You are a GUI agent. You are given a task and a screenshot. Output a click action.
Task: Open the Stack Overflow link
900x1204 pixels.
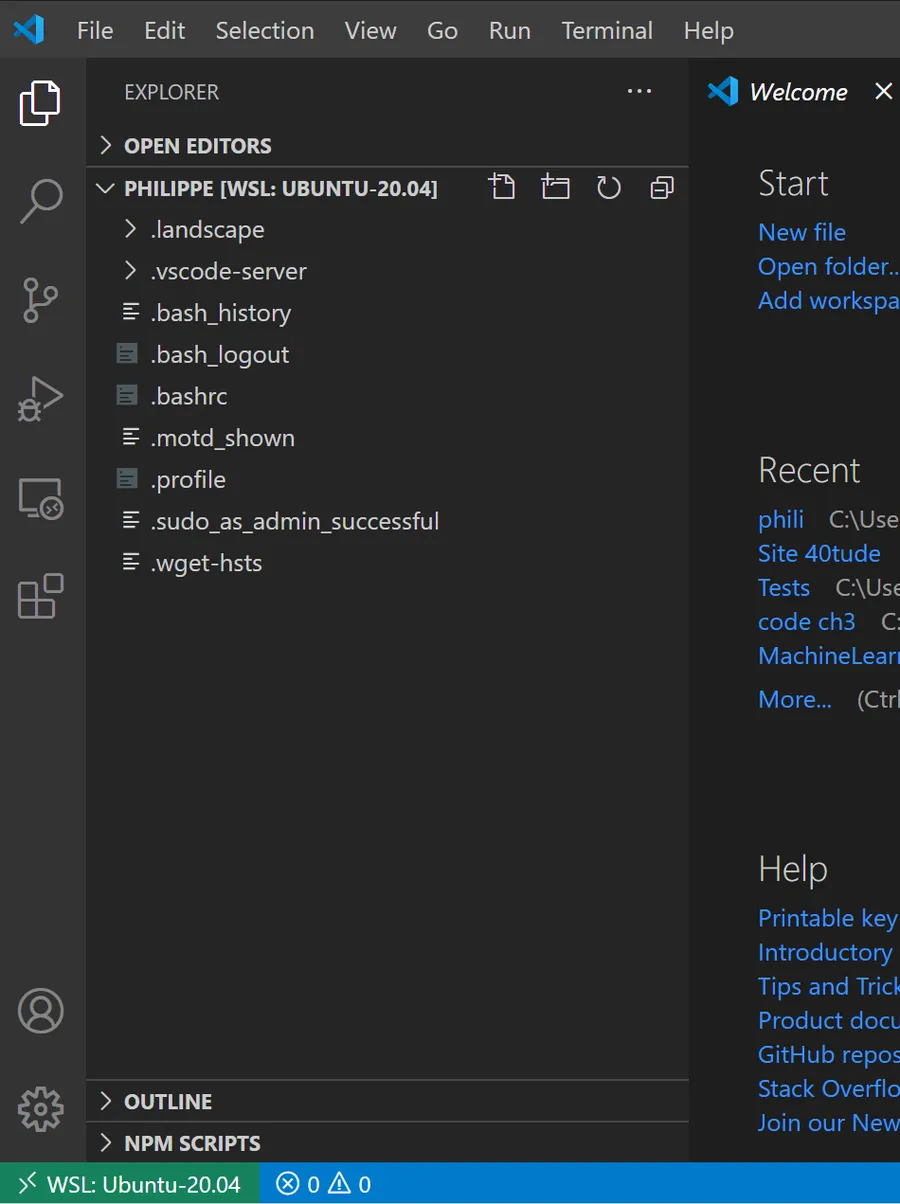(828, 1088)
